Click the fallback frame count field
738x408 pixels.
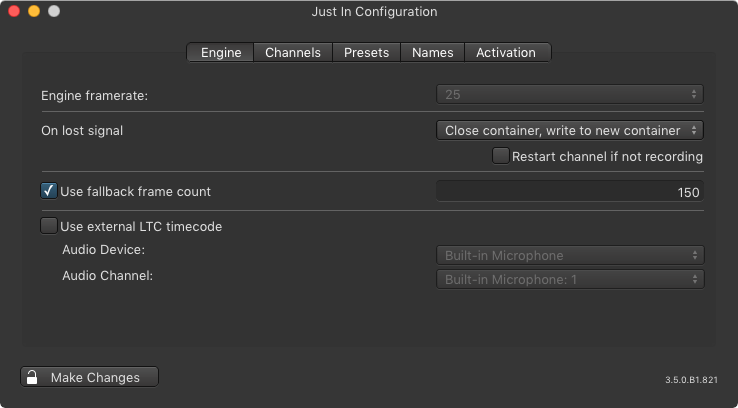tap(570, 192)
